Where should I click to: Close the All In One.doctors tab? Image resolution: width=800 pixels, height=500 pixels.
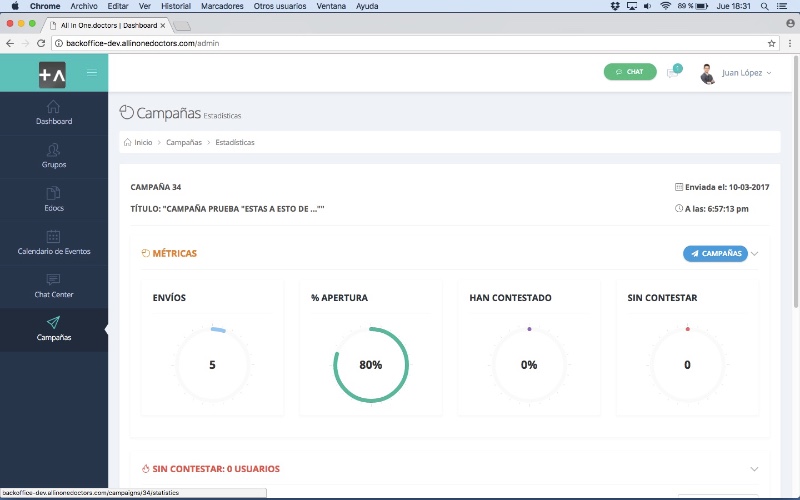click(x=163, y=26)
